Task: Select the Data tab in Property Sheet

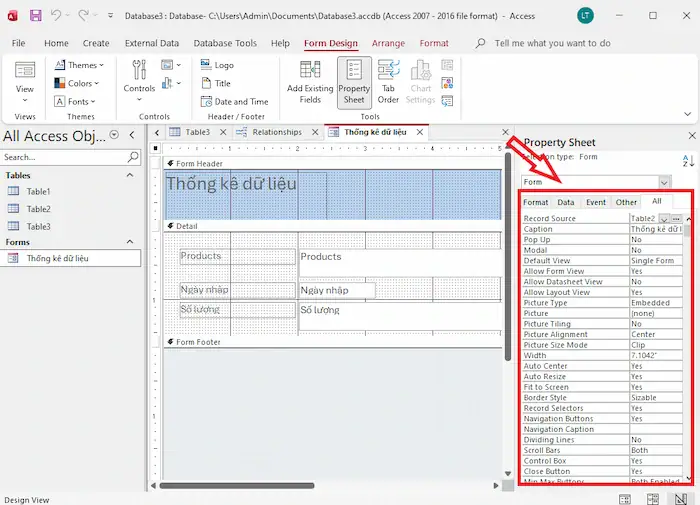Action: pos(566,202)
